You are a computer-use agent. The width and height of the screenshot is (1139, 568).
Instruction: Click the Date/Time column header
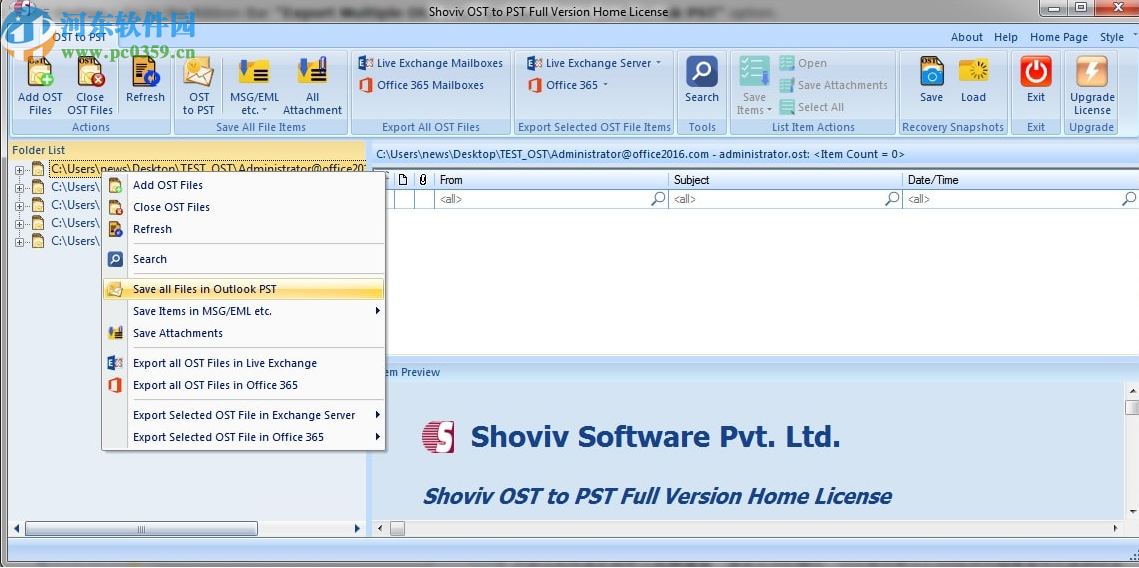point(1021,179)
